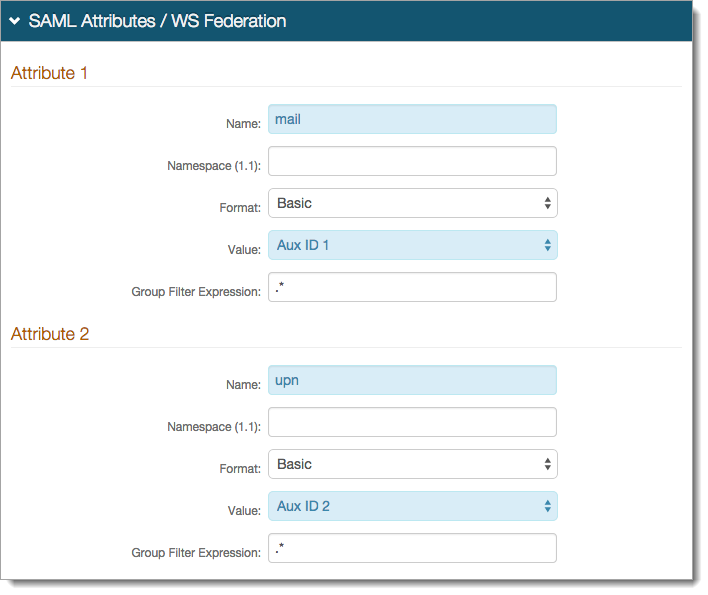This screenshot has width=708, height=595.
Task: Click the Attribute 1 Name field containing mail
Action: [412, 119]
